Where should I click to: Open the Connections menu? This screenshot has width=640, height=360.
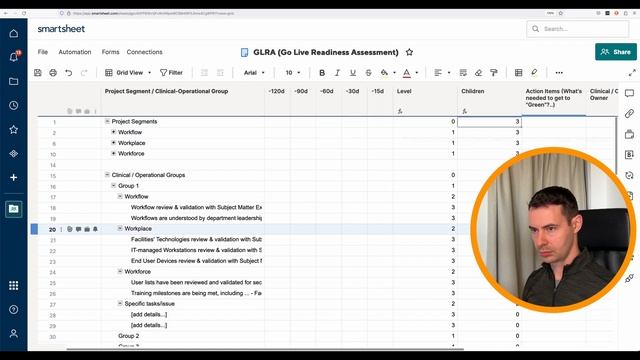tap(144, 52)
